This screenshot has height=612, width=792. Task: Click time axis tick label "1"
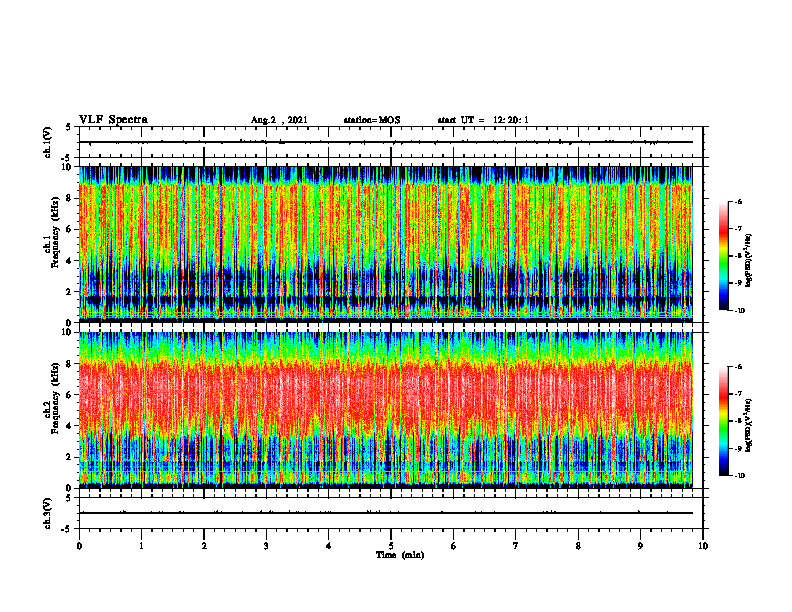click(x=141, y=546)
